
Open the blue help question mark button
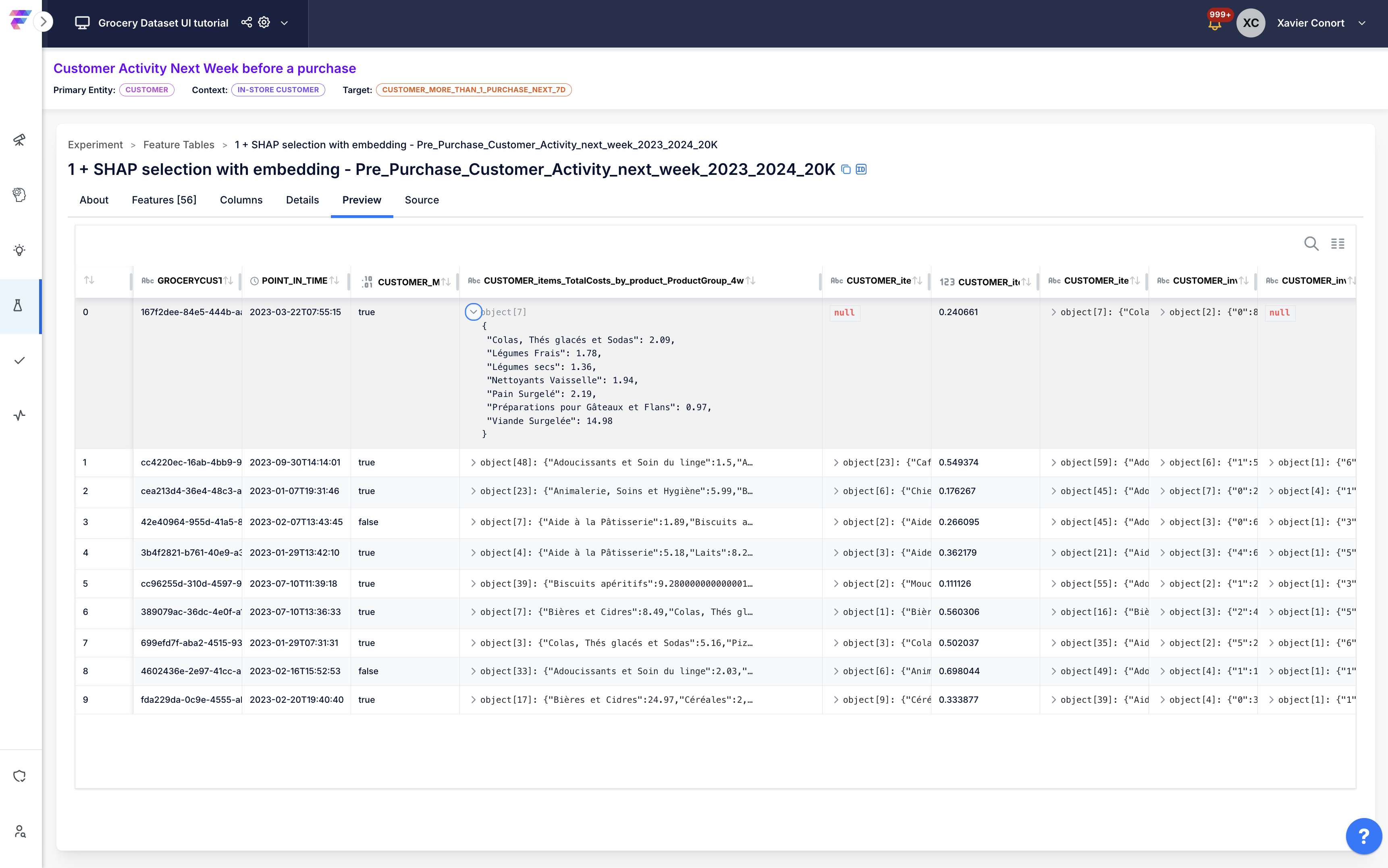click(1363, 836)
